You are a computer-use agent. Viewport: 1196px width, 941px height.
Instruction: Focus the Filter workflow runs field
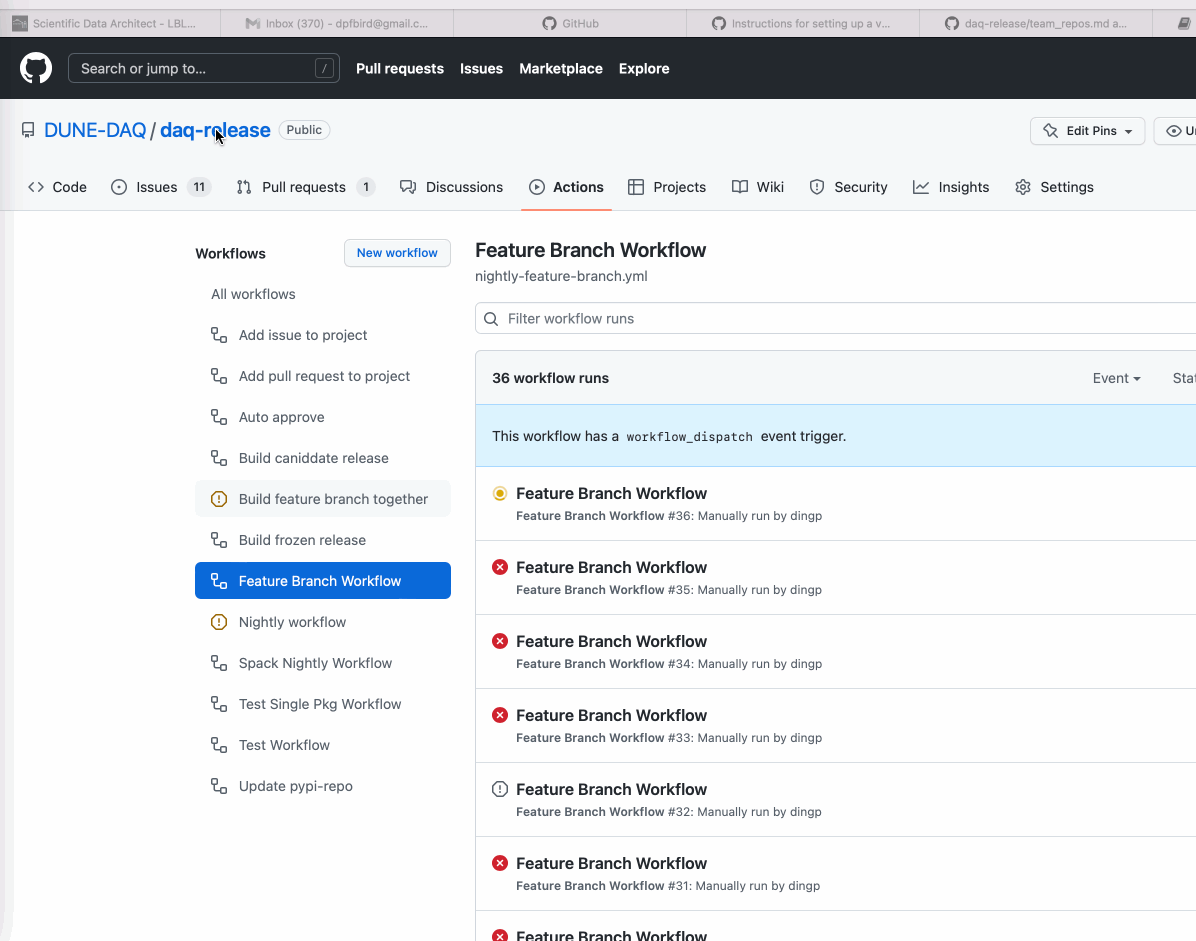coord(835,319)
